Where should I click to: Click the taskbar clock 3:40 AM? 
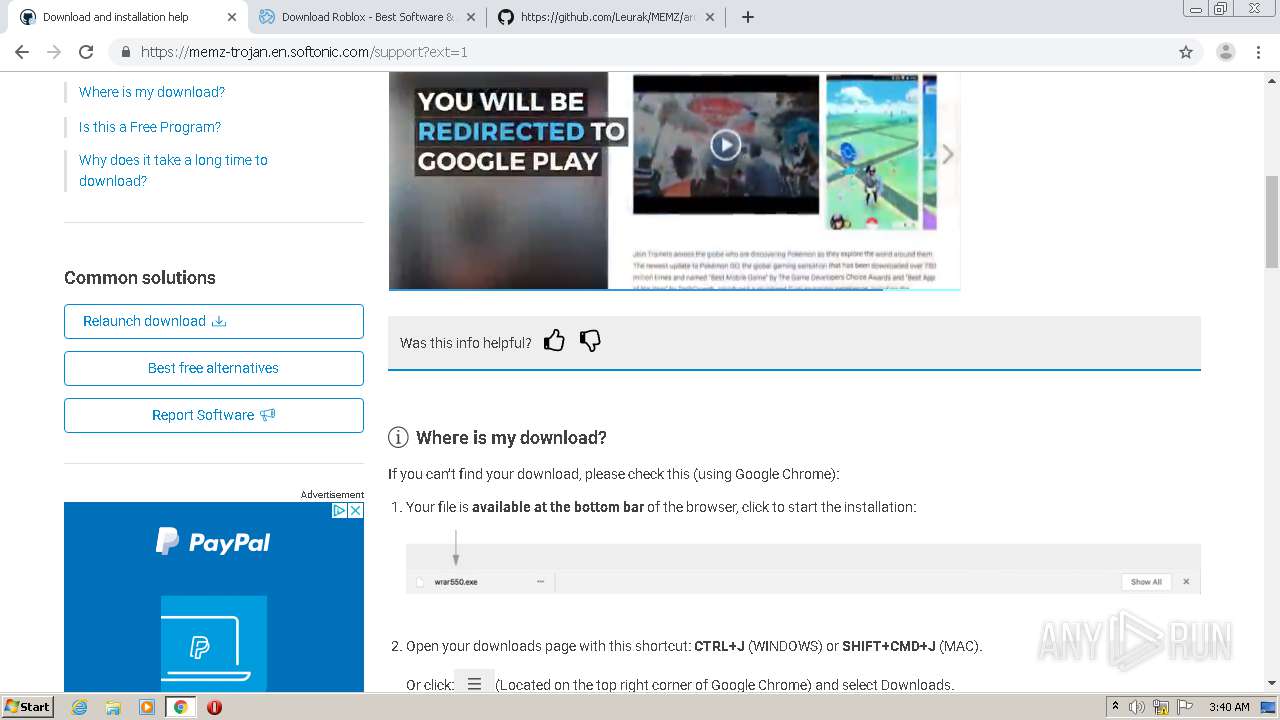1229,707
